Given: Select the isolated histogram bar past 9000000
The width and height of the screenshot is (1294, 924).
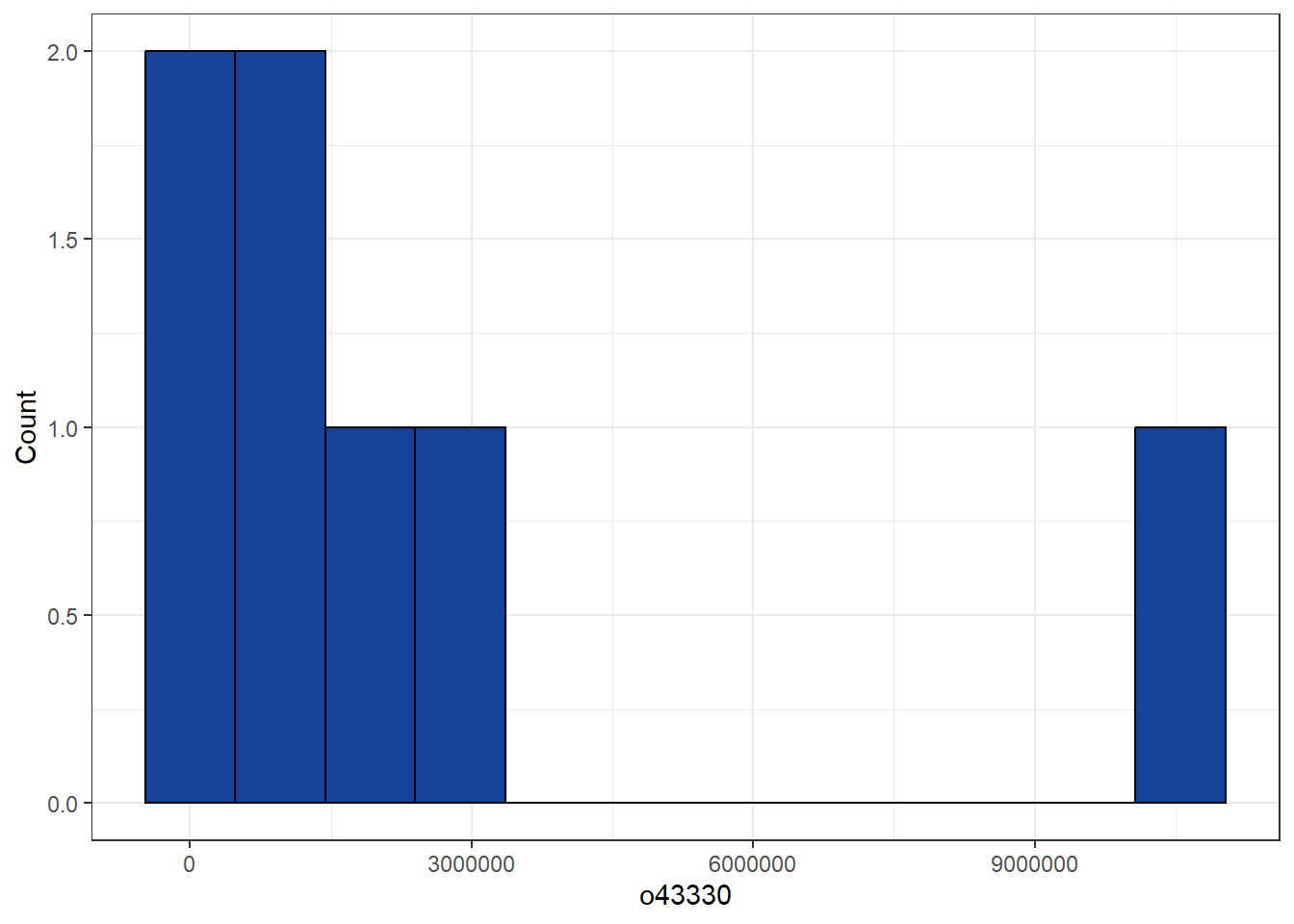Looking at the screenshot, I should (1180, 615).
